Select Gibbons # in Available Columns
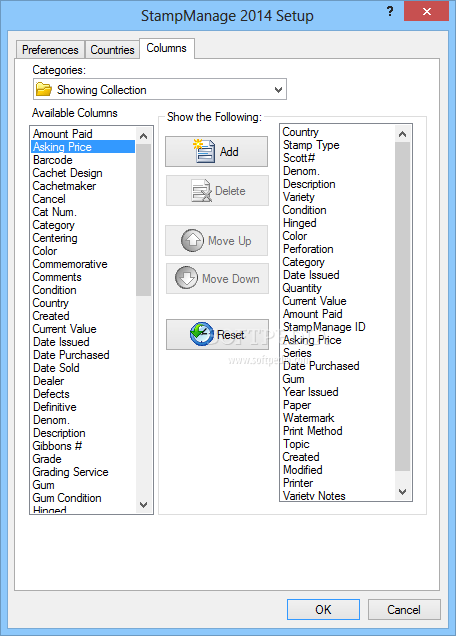The width and height of the screenshot is (456, 636). click(x=83, y=446)
